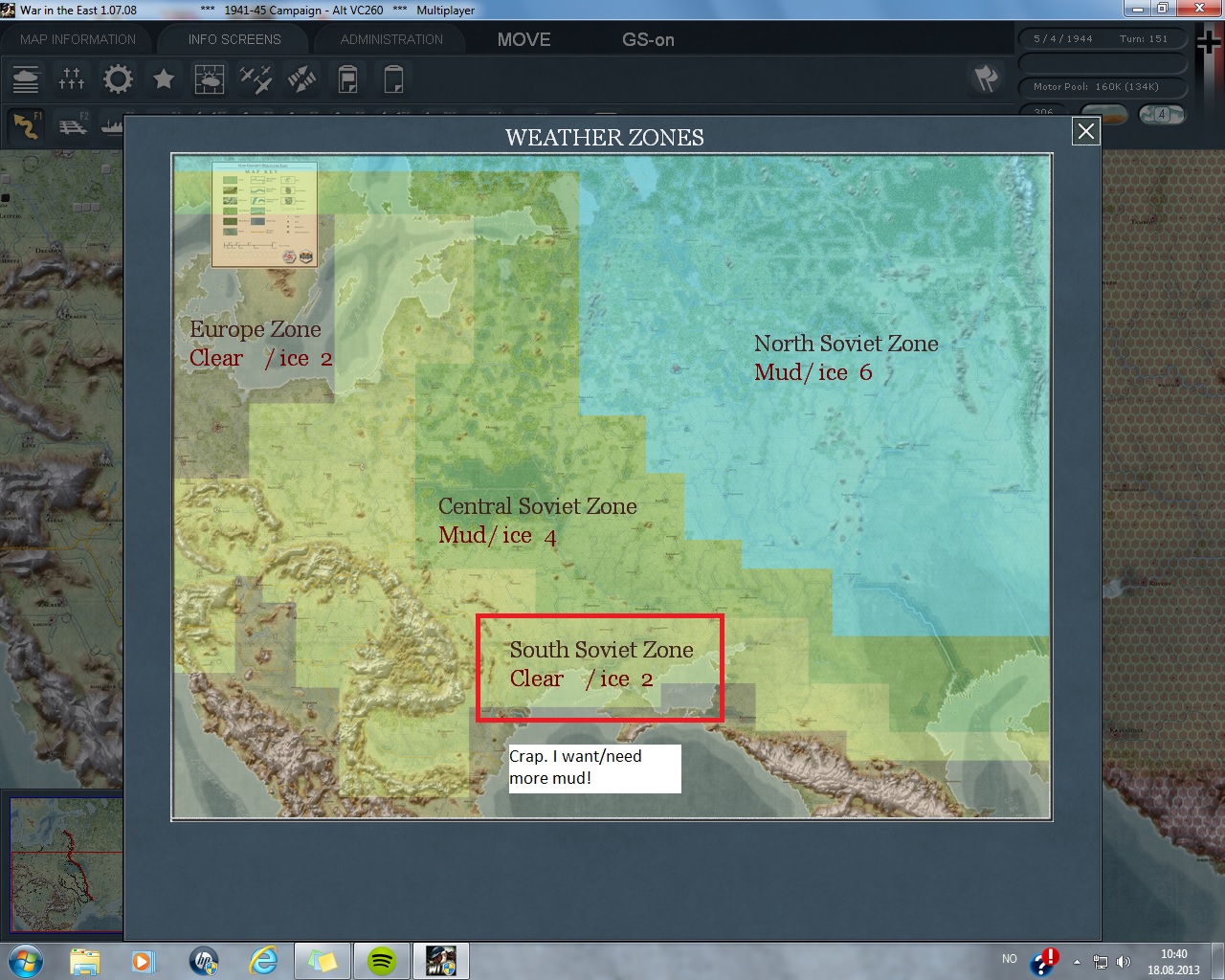Click the North Soviet Zone weather label
Viewport: 1225px width, 980px height.
pyautogui.click(x=846, y=358)
